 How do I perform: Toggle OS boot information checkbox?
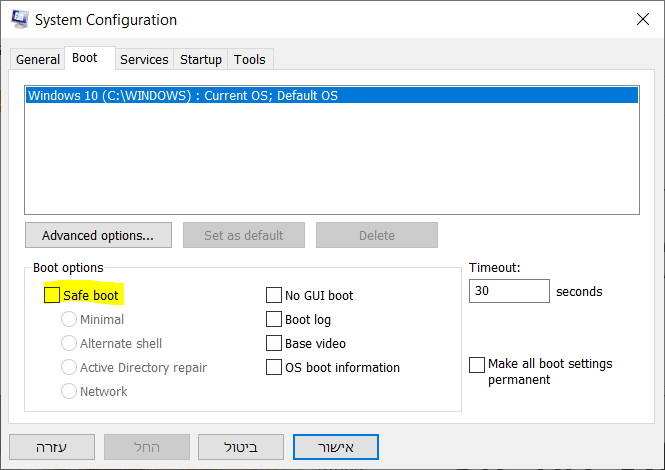point(274,368)
